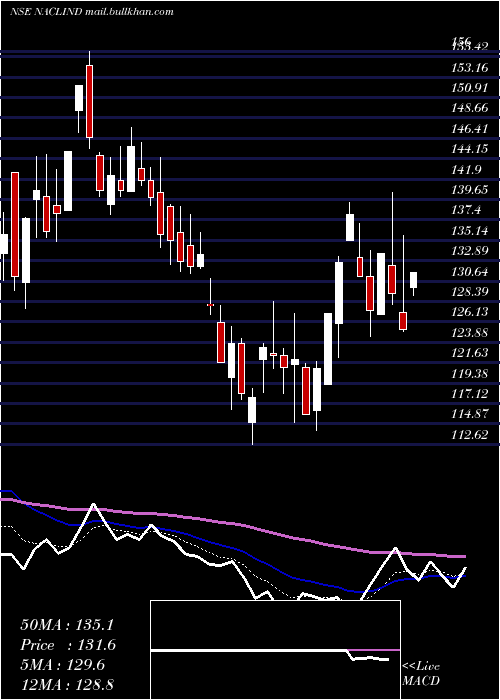
Task: Open the Live MACD inset panel
Action: coord(275,650)
